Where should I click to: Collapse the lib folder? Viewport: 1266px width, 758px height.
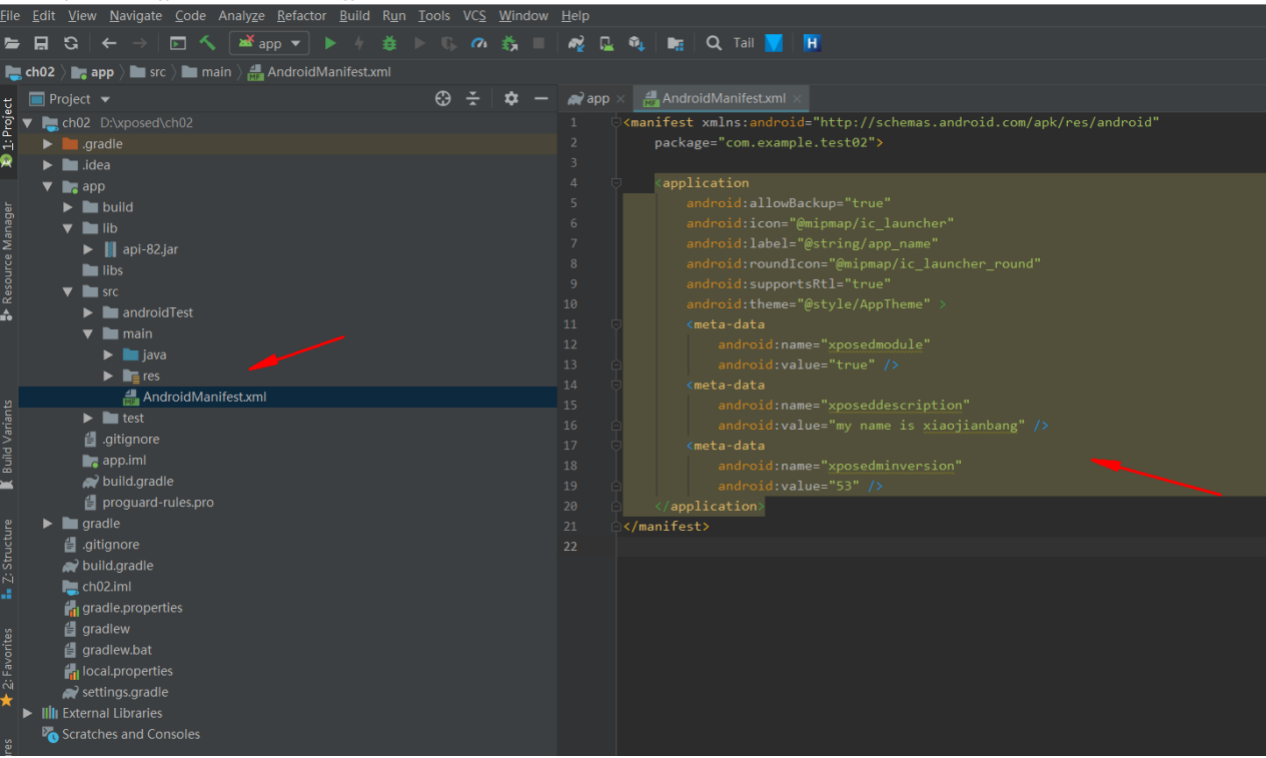[68, 228]
